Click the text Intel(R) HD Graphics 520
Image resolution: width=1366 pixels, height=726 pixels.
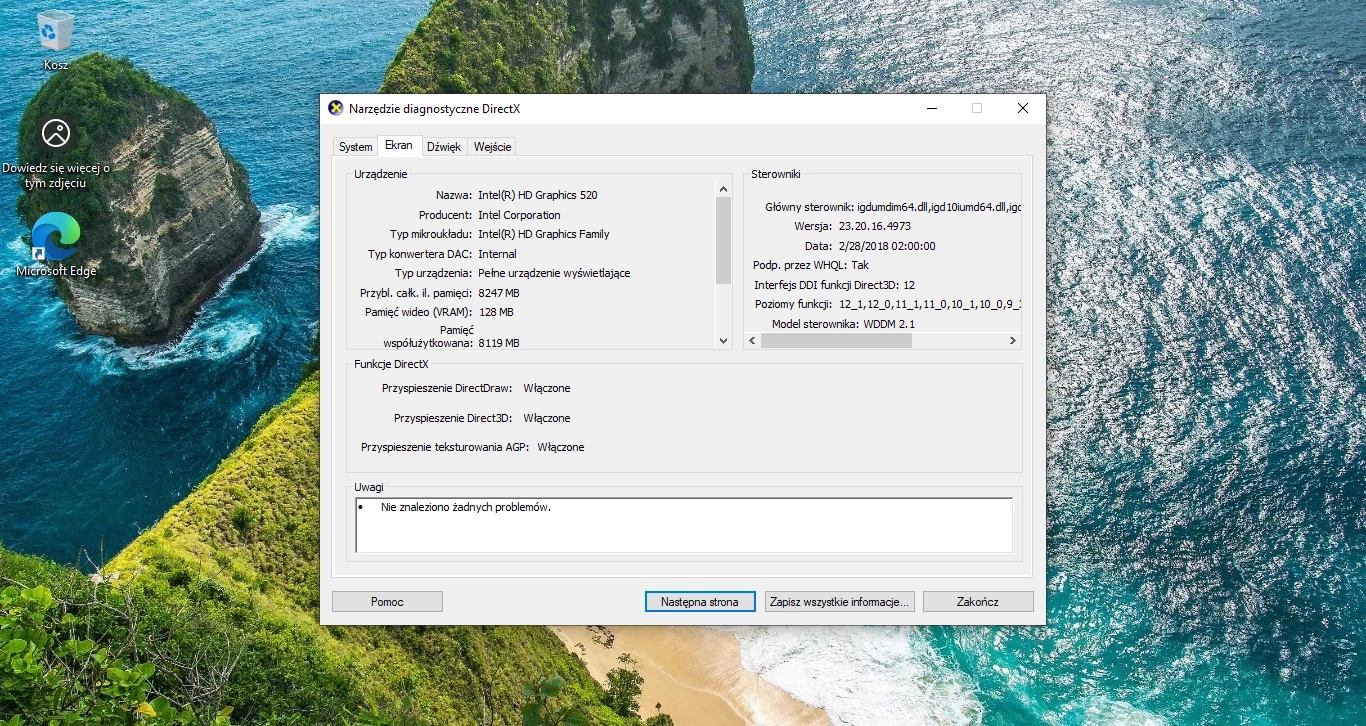pos(538,195)
